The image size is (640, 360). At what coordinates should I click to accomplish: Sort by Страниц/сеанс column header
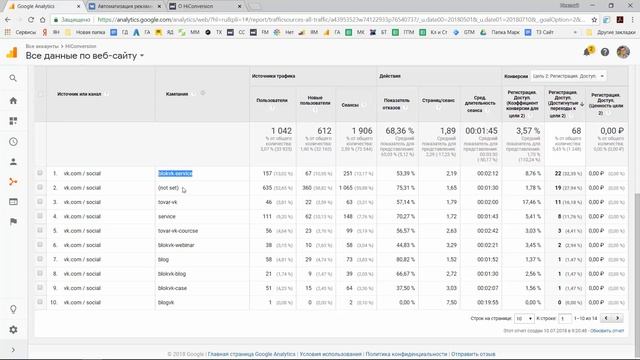pyautogui.click(x=438, y=100)
